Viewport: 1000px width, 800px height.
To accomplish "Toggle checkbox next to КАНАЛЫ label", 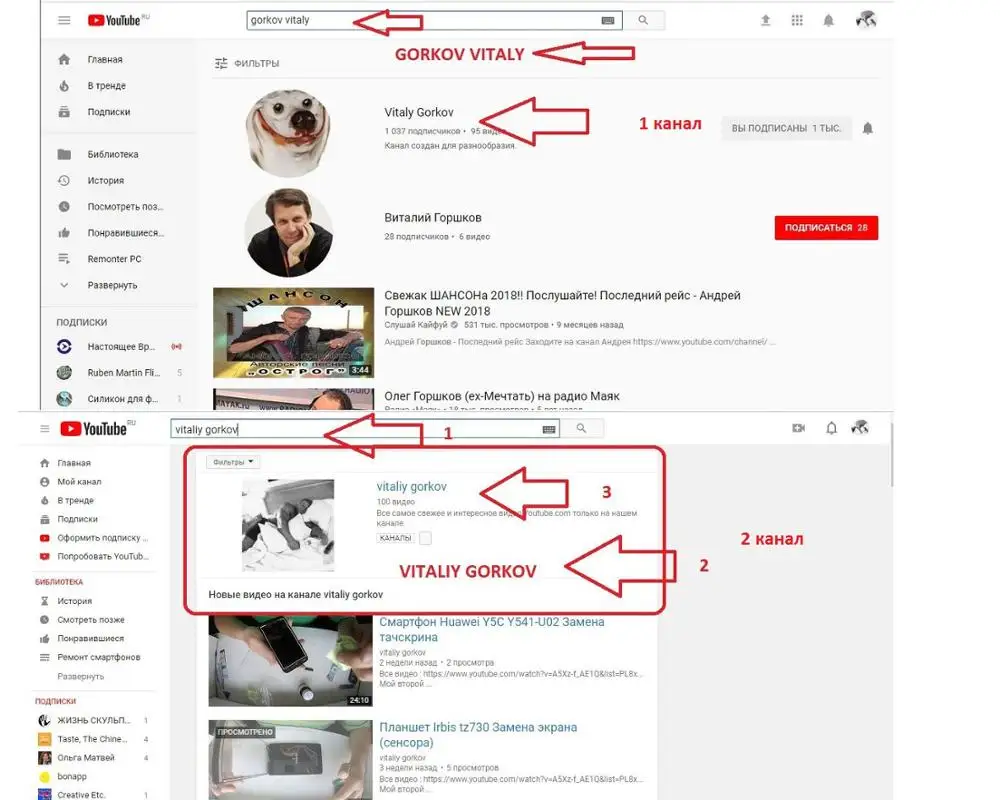I will 425,538.
